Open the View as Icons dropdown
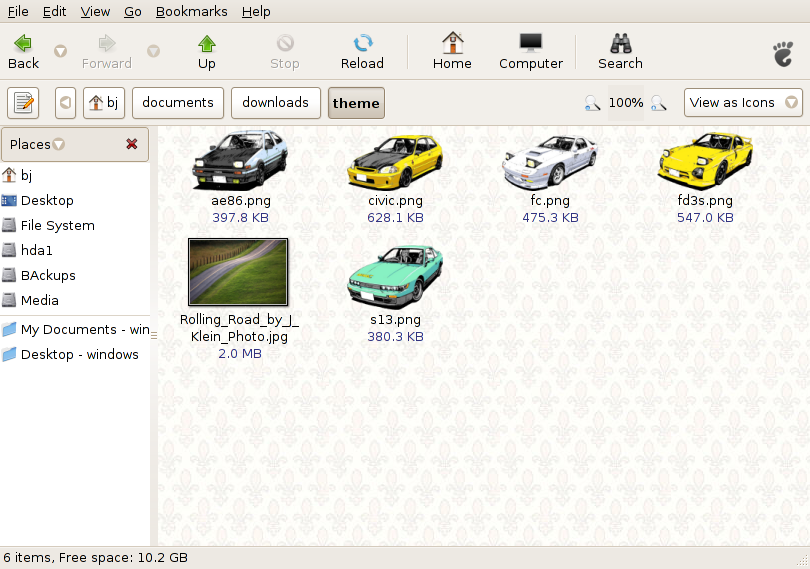The height and width of the screenshot is (569, 810). [x=743, y=102]
